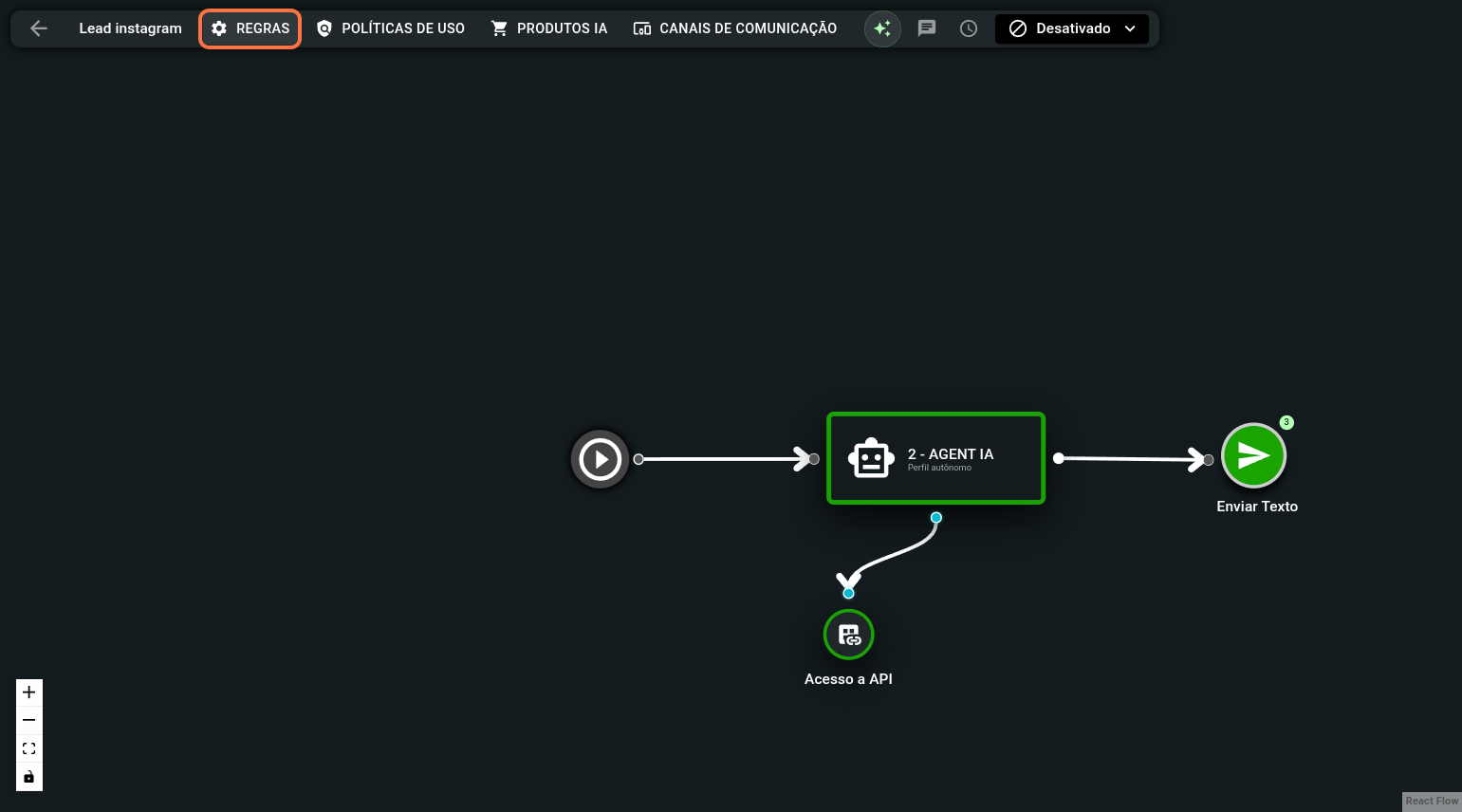Open the PRODUTOS IA section
This screenshot has height=812, width=1462.
coord(548,28)
